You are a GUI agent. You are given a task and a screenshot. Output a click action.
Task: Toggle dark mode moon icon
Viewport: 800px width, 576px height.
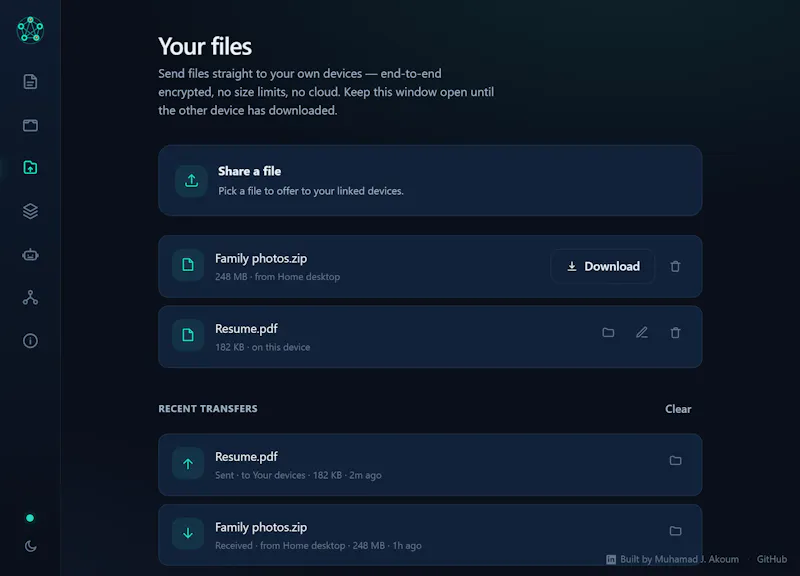pyautogui.click(x=30, y=546)
